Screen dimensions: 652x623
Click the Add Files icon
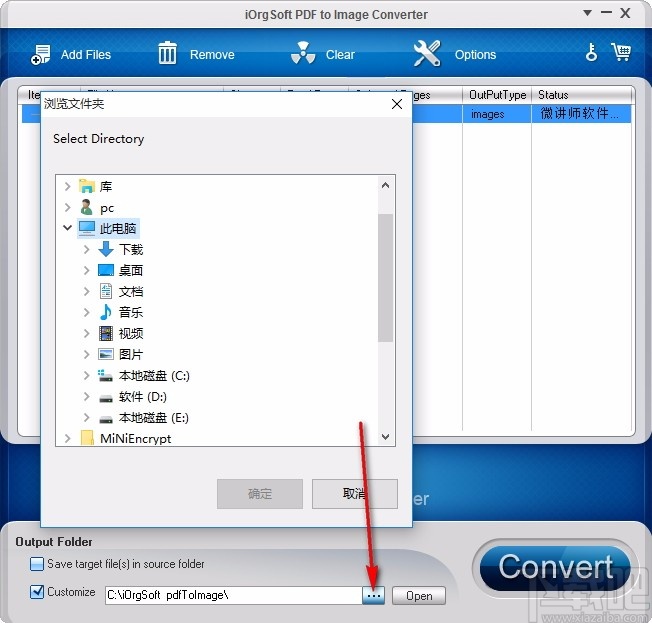[40, 54]
